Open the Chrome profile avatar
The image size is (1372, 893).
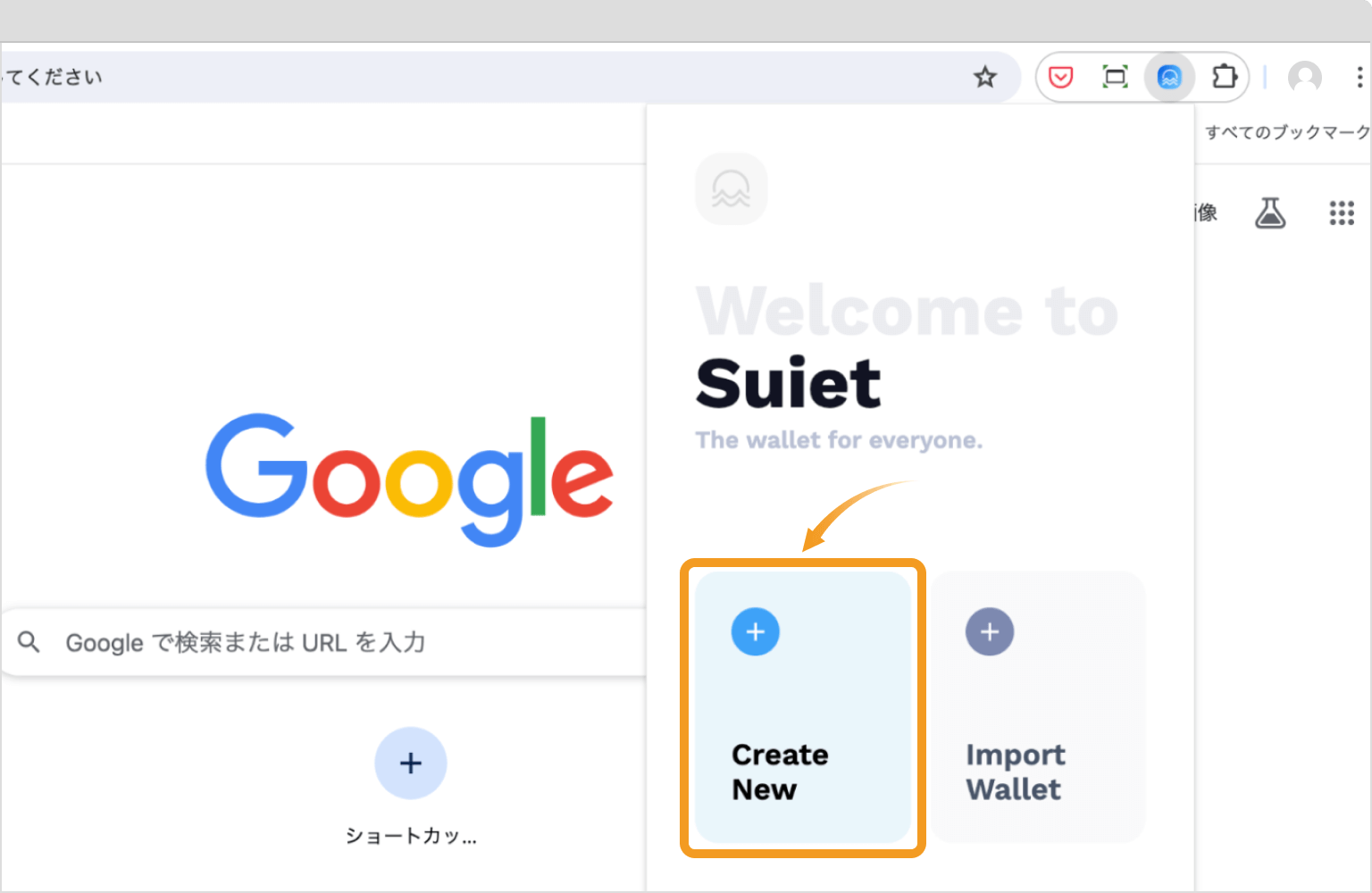(1305, 78)
